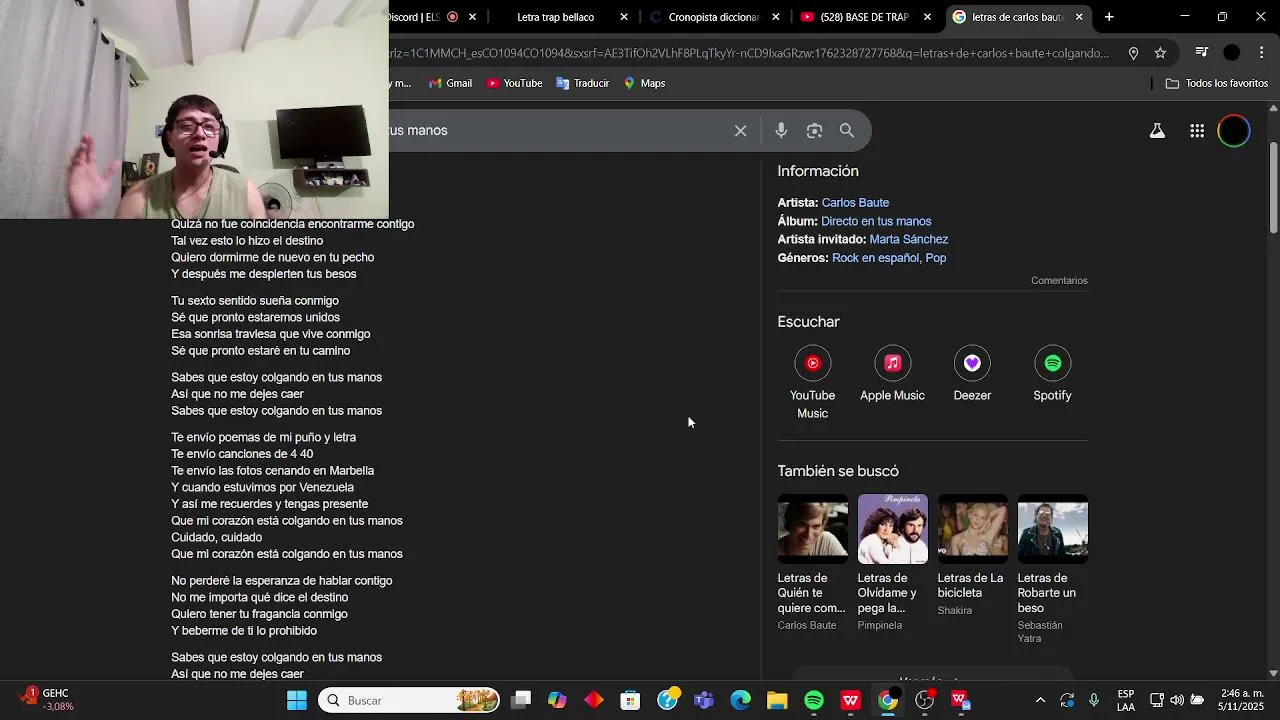Image resolution: width=1280 pixels, height=720 pixels.
Task: Click lyric line "Te envío canciones de 4 40"
Action: (x=242, y=454)
